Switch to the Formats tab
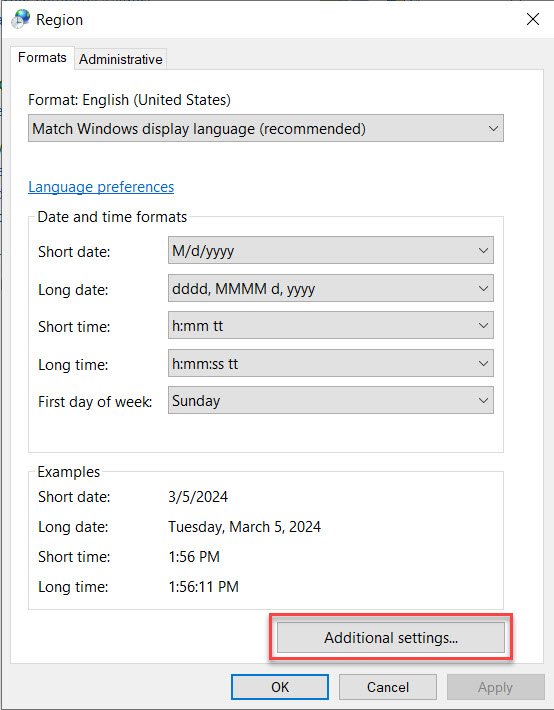Viewport: 554px width, 710px height. 42,58
